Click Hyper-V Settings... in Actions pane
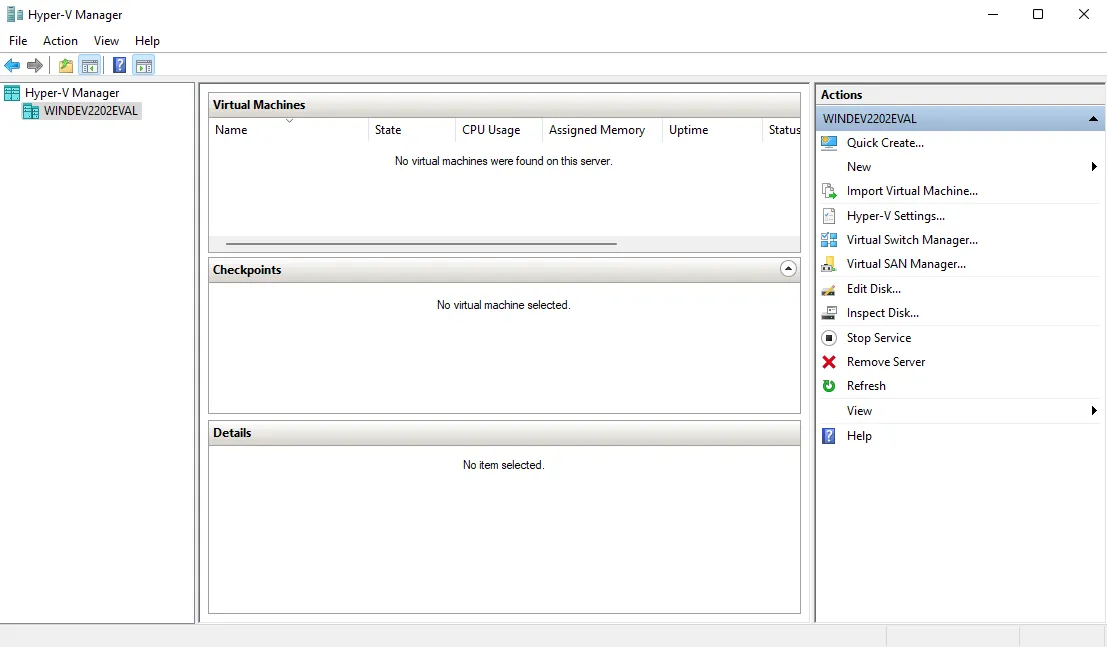Viewport: 1107px width, 647px height. tap(895, 216)
